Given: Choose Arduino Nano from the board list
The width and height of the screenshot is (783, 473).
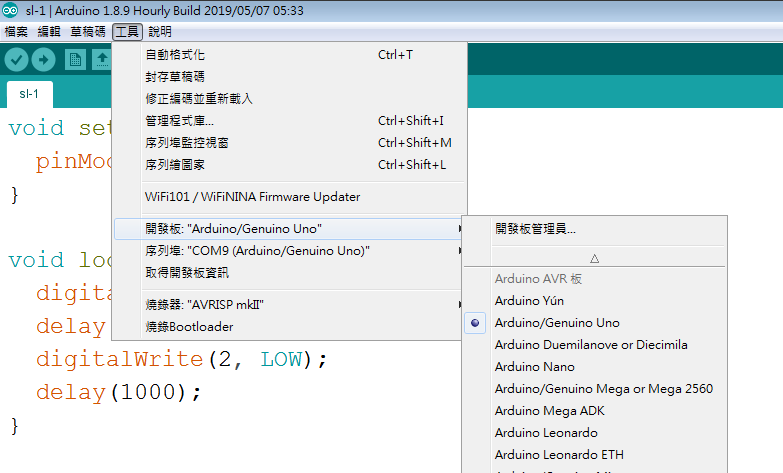Looking at the screenshot, I should click(x=534, y=367).
